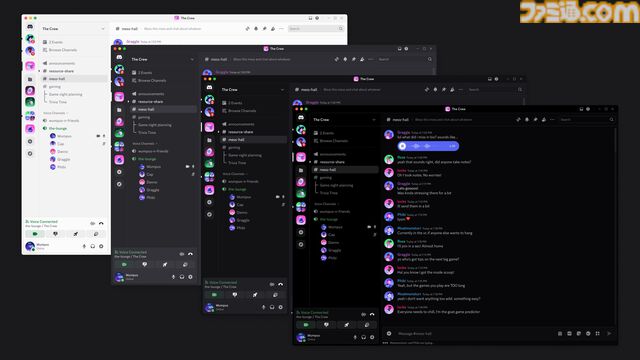Mute the microphone in the light window
Screen dimensions: 640x360
click(84, 246)
